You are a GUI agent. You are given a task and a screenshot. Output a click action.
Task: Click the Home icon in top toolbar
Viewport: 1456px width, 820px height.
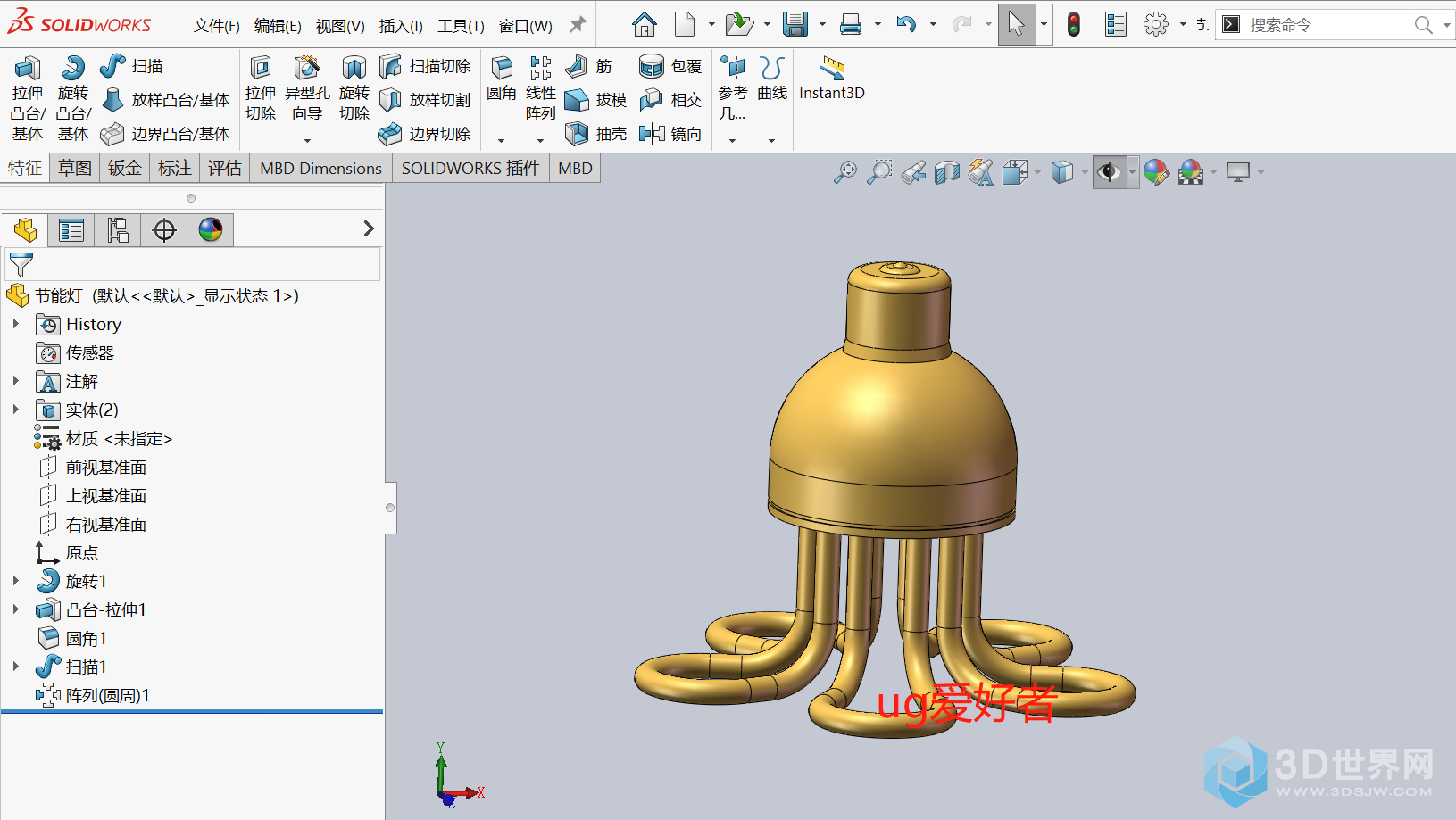click(644, 24)
